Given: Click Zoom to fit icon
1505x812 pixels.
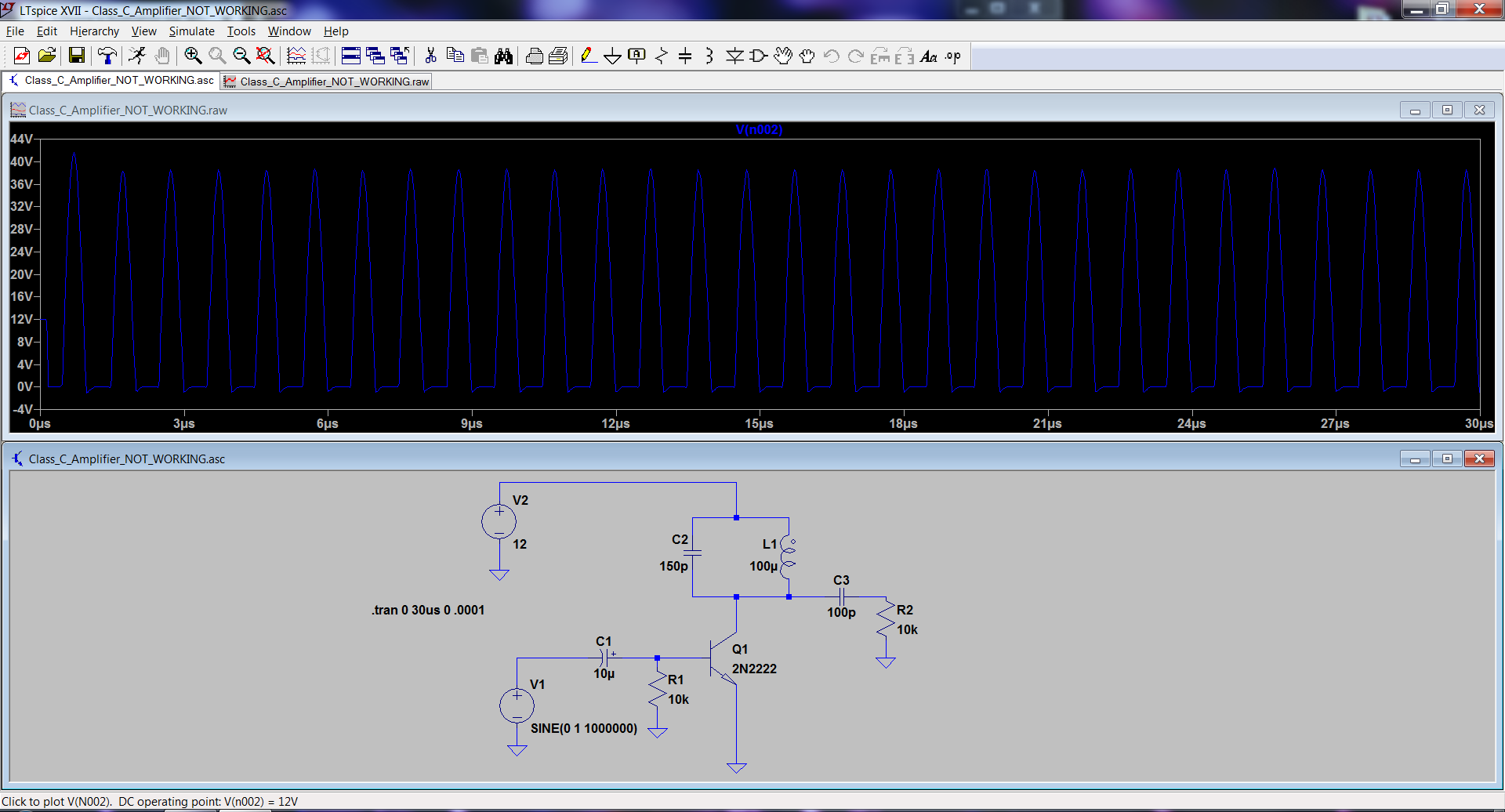Looking at the screenshot, I should pos(266,56).
